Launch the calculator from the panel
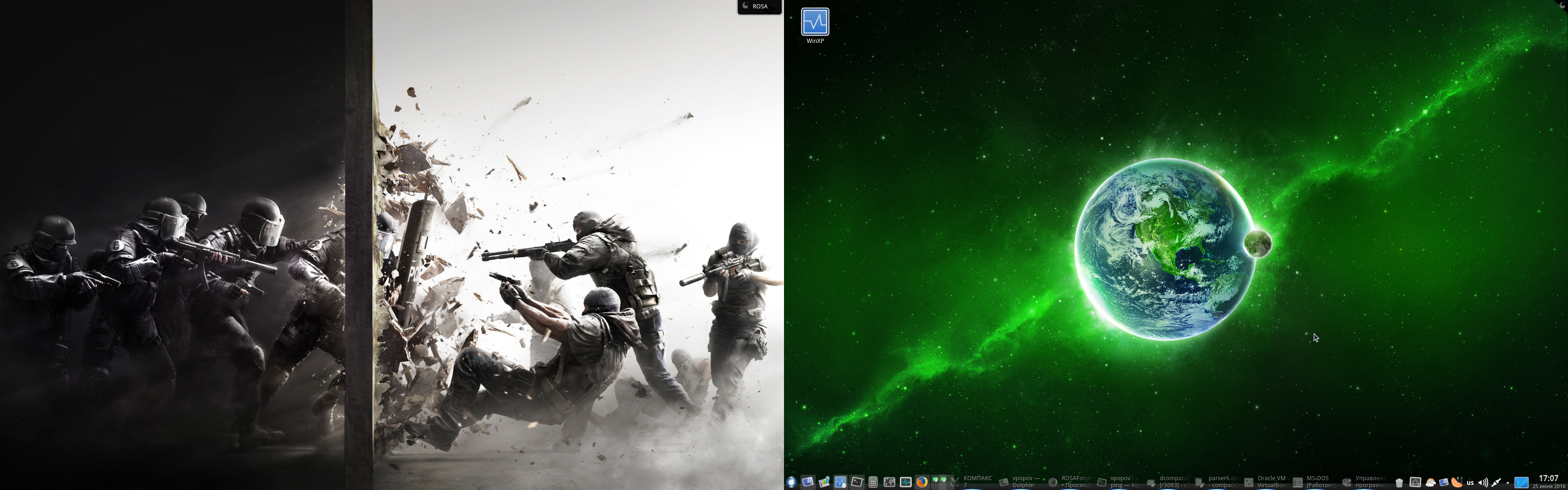 click(x=873, y=482)
